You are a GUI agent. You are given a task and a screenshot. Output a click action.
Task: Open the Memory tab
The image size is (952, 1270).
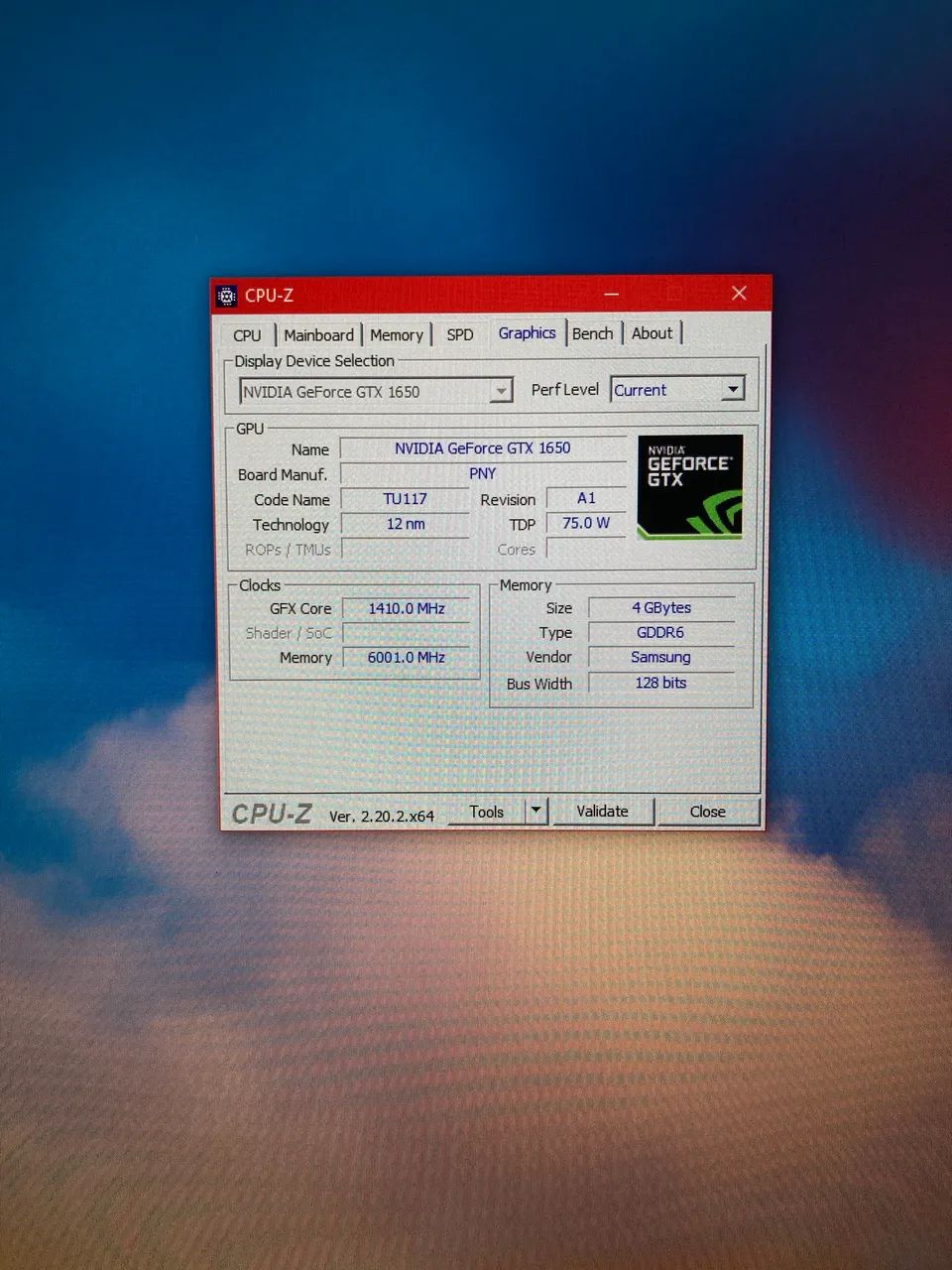(397, 335)
